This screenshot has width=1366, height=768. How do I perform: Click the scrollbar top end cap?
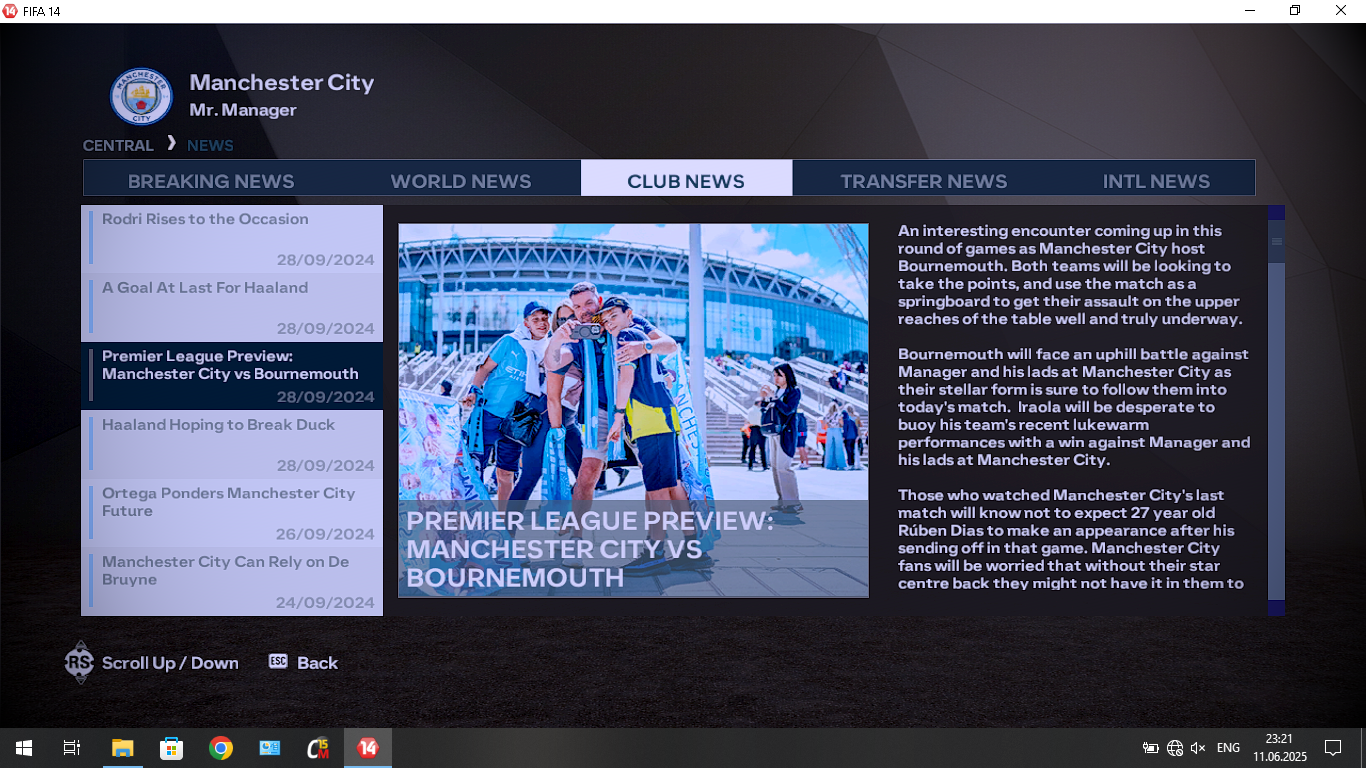(1276, 213)
